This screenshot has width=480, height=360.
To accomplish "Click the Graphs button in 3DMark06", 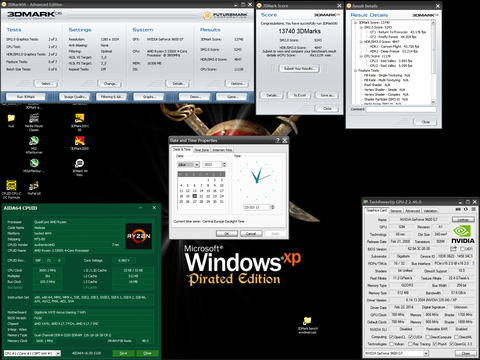I will coord(149,97).
